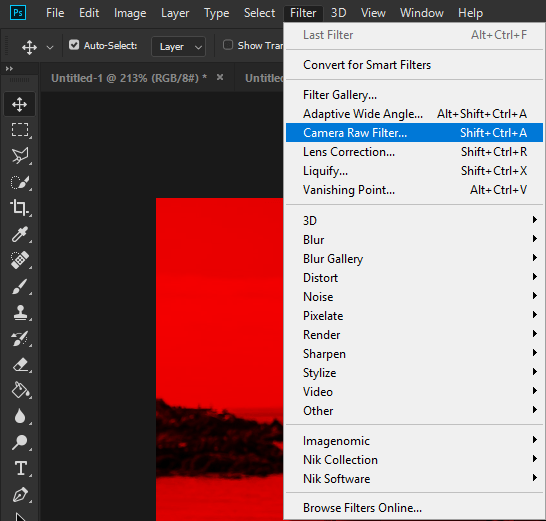Select the Rectangular Marquee tool

tap(20, 130)
